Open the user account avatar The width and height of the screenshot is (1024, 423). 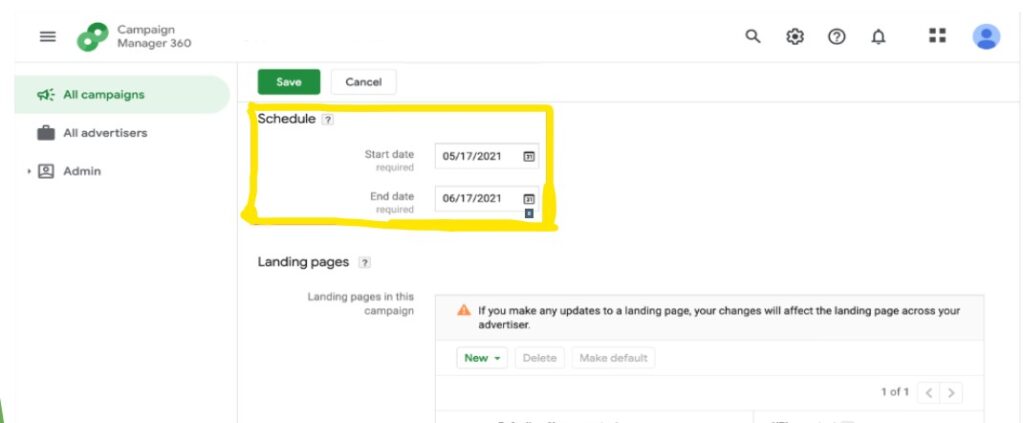click(x=986, y=37)
